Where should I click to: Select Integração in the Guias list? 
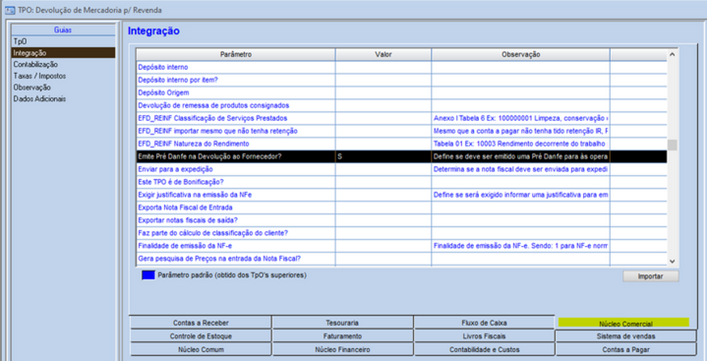(63, 53)
